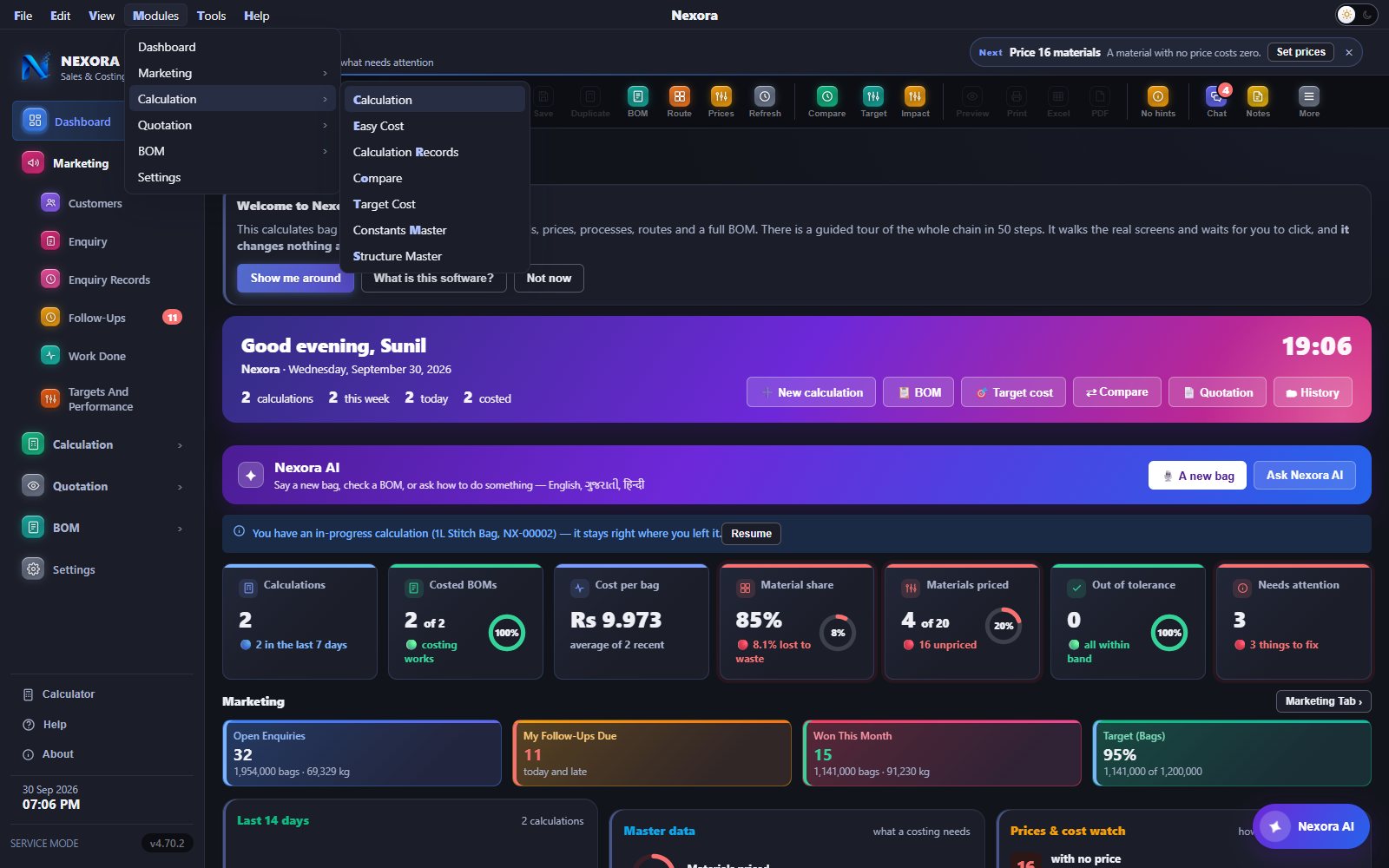
Task: Expand the BOM section in the left sidebar
Action: click(x=102, y=528)
